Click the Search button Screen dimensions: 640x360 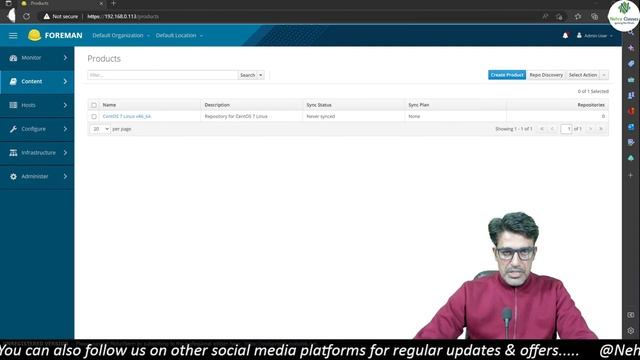(247, 75)
